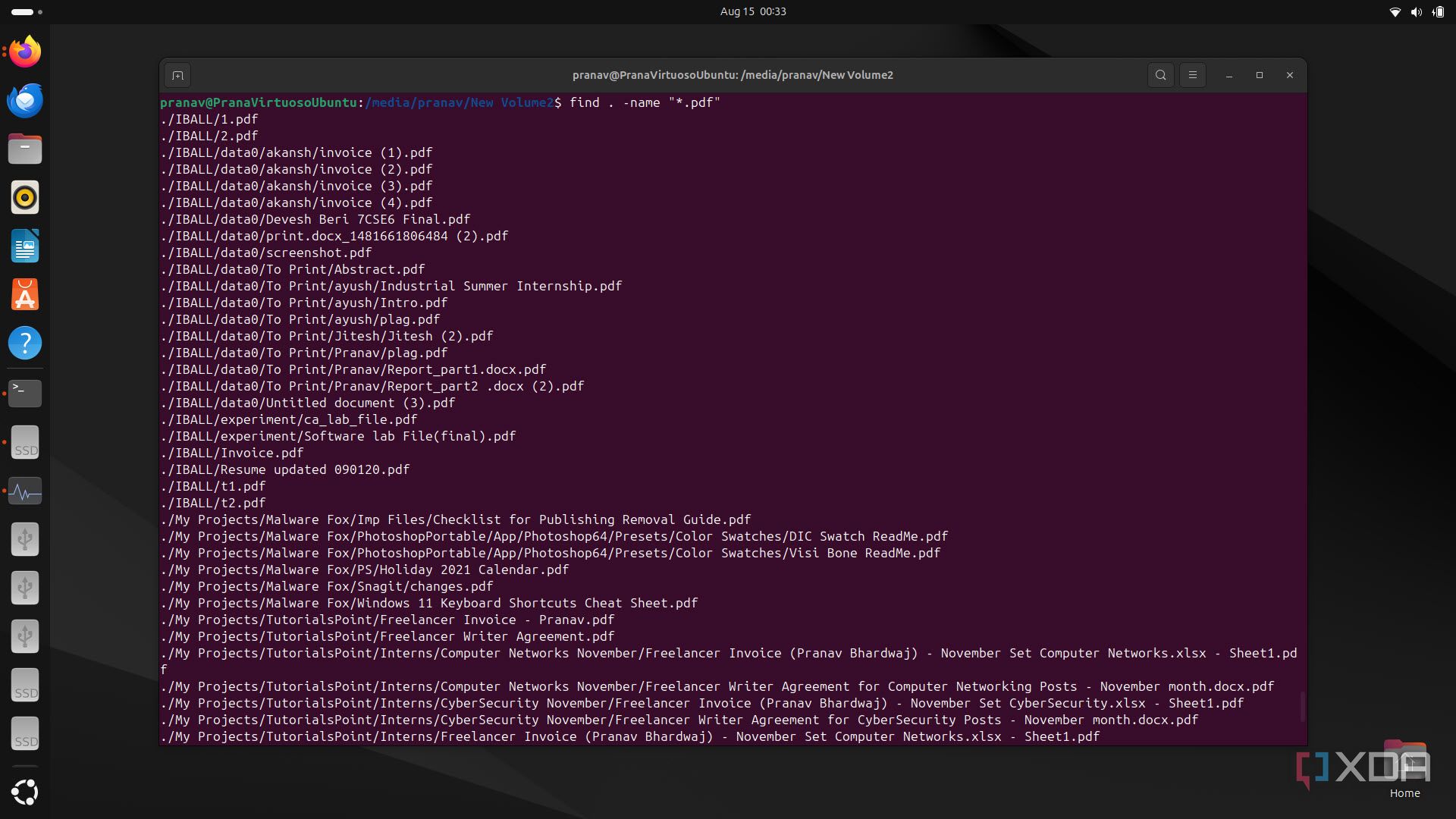The width and height of the screenshot is (1456, 819).
Task: Show applications via Ubuntu logo
Action: tap(25, 792)
